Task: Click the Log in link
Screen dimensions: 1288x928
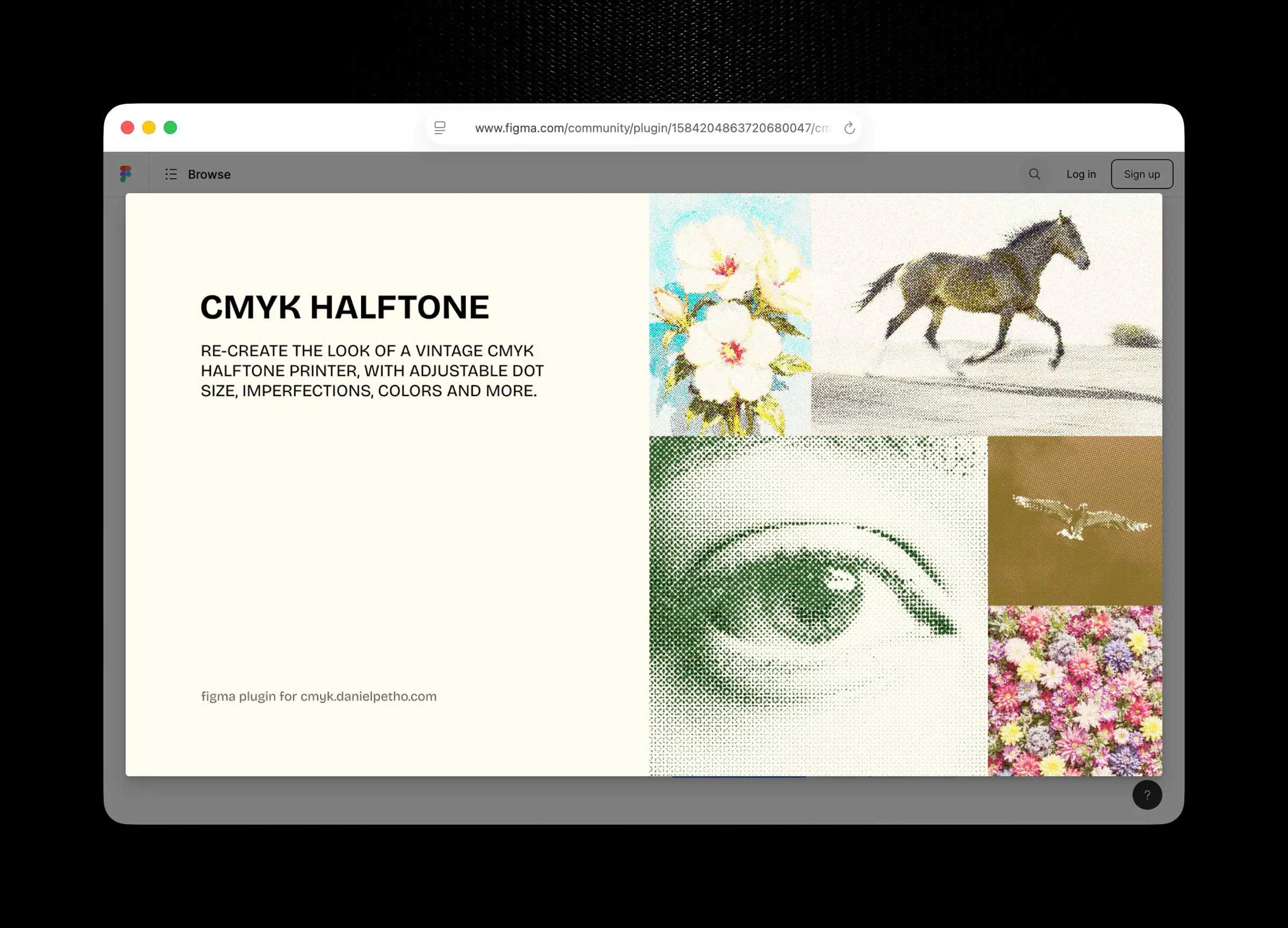Action: pyautogui.click(x=1080, y=174)
